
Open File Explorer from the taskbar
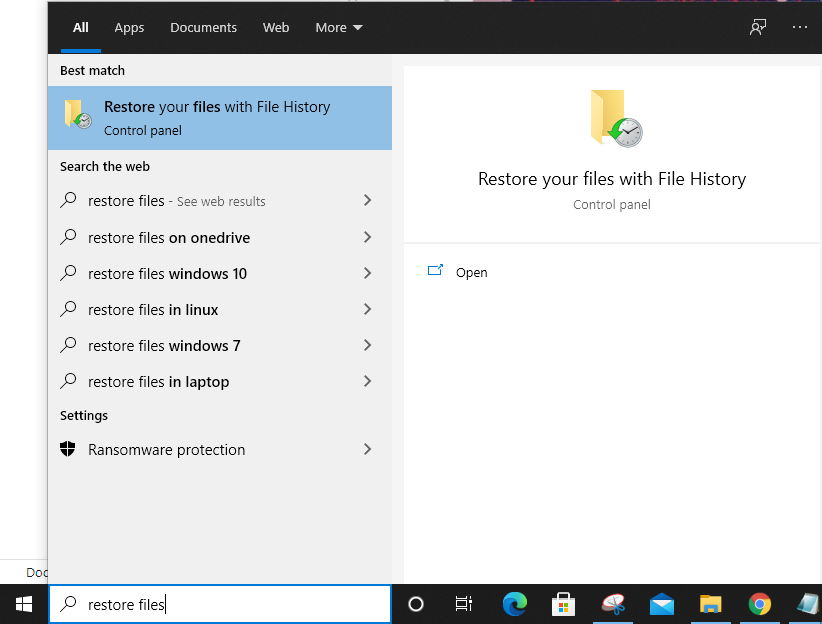point(710,604)
